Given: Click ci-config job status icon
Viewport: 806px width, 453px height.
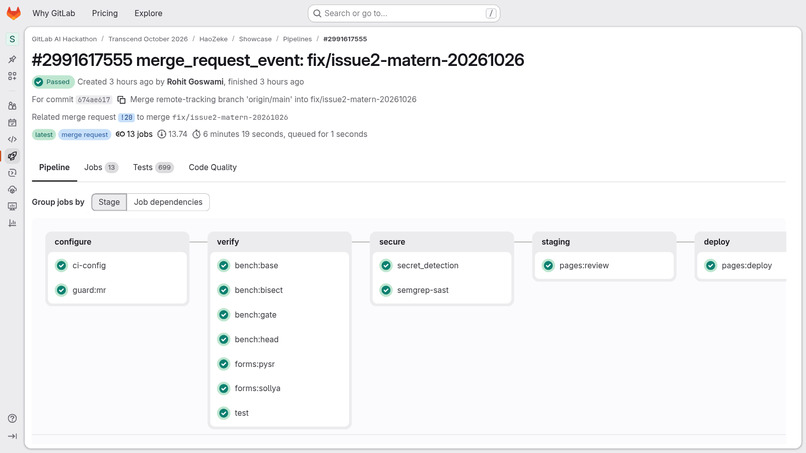Looking at the screenshot, I should click(x=61, y=265).
